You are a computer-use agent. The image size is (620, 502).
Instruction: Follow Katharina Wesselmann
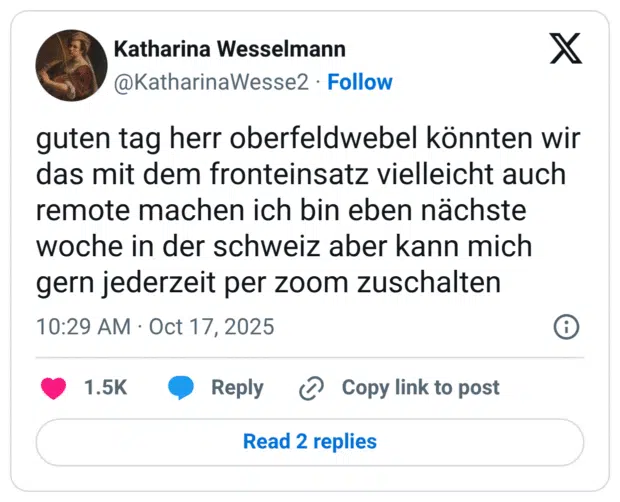click(x=360, y=82)
